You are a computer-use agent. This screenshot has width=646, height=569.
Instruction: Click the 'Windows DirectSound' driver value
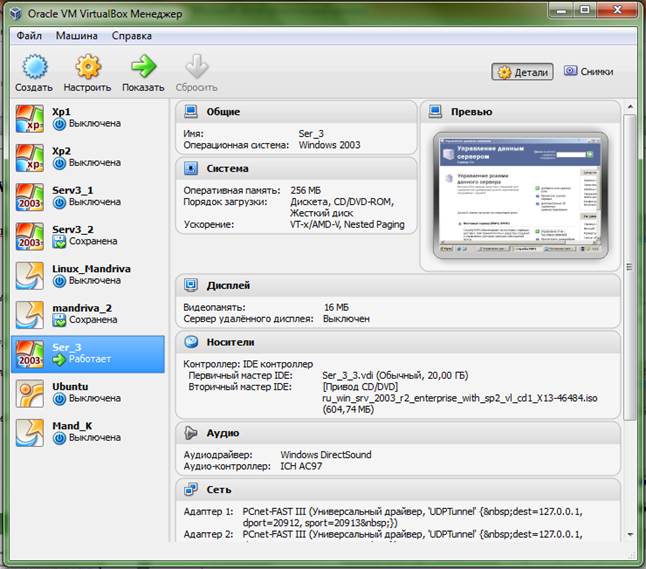coord(326,454)
